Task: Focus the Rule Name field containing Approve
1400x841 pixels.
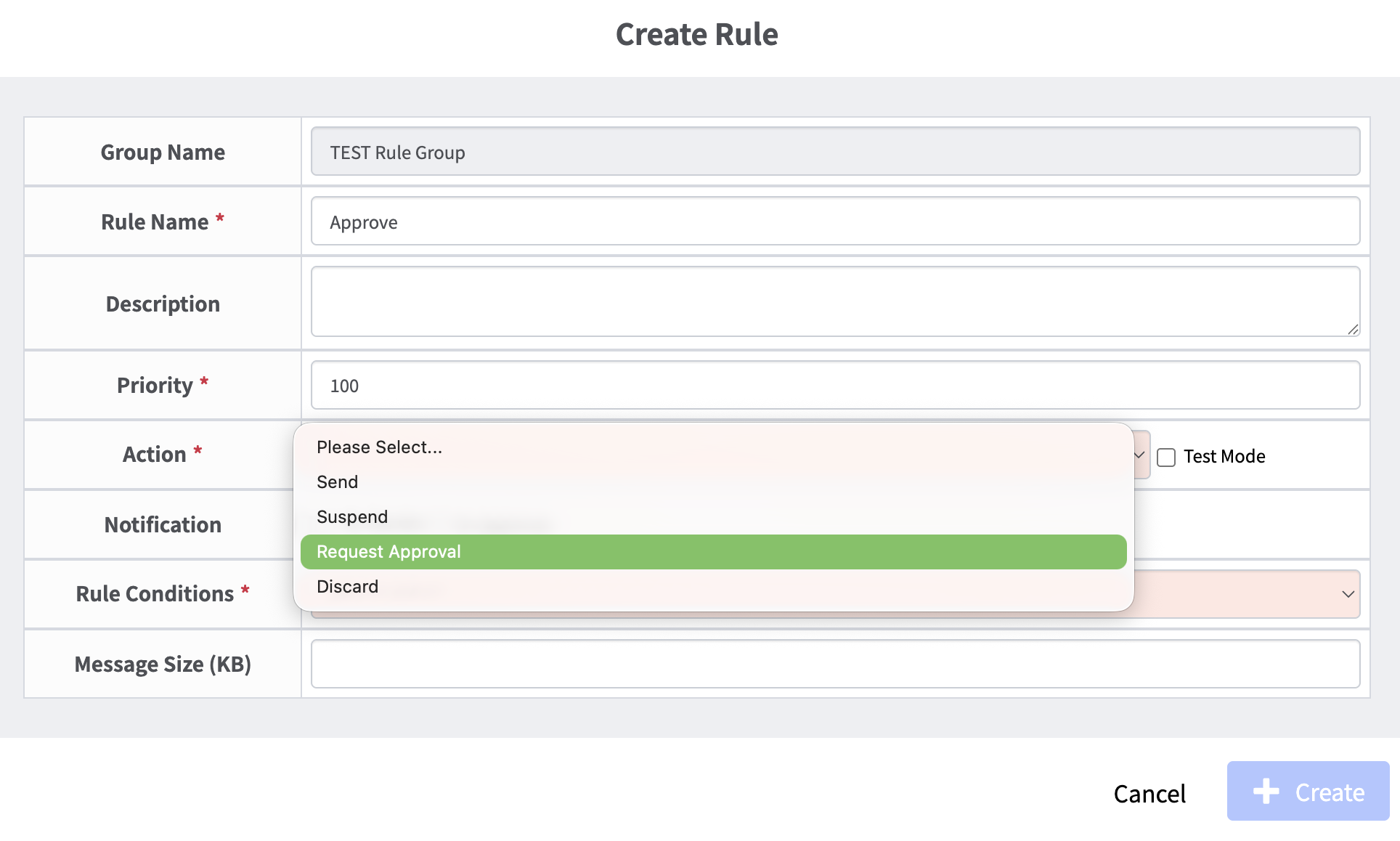Action: [835, 221]
